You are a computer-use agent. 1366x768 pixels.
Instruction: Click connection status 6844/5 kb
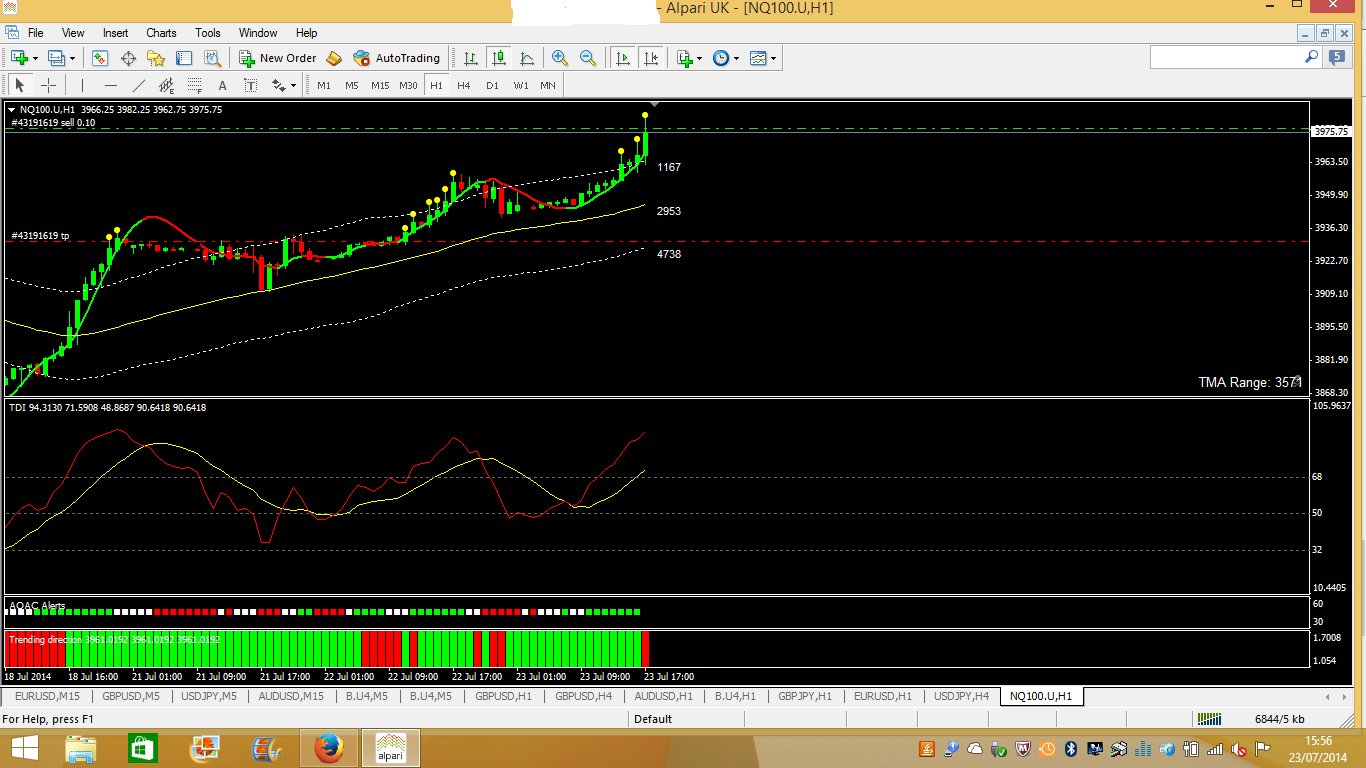point(1279,719)
